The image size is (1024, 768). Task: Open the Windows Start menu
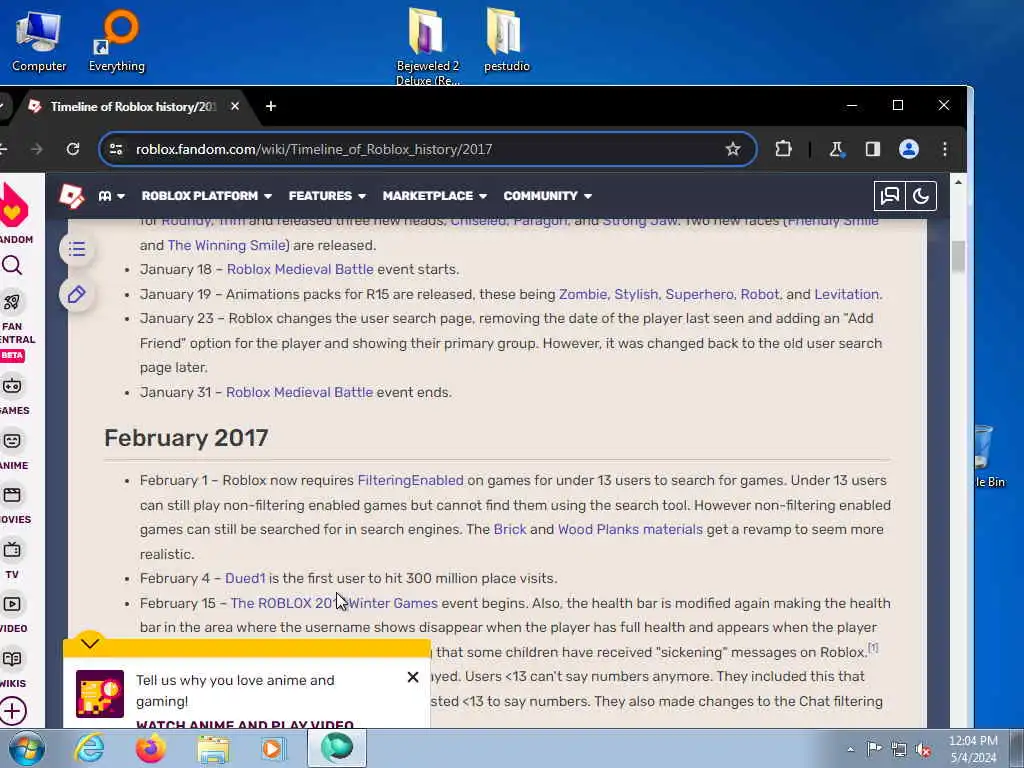click(26, 748)
